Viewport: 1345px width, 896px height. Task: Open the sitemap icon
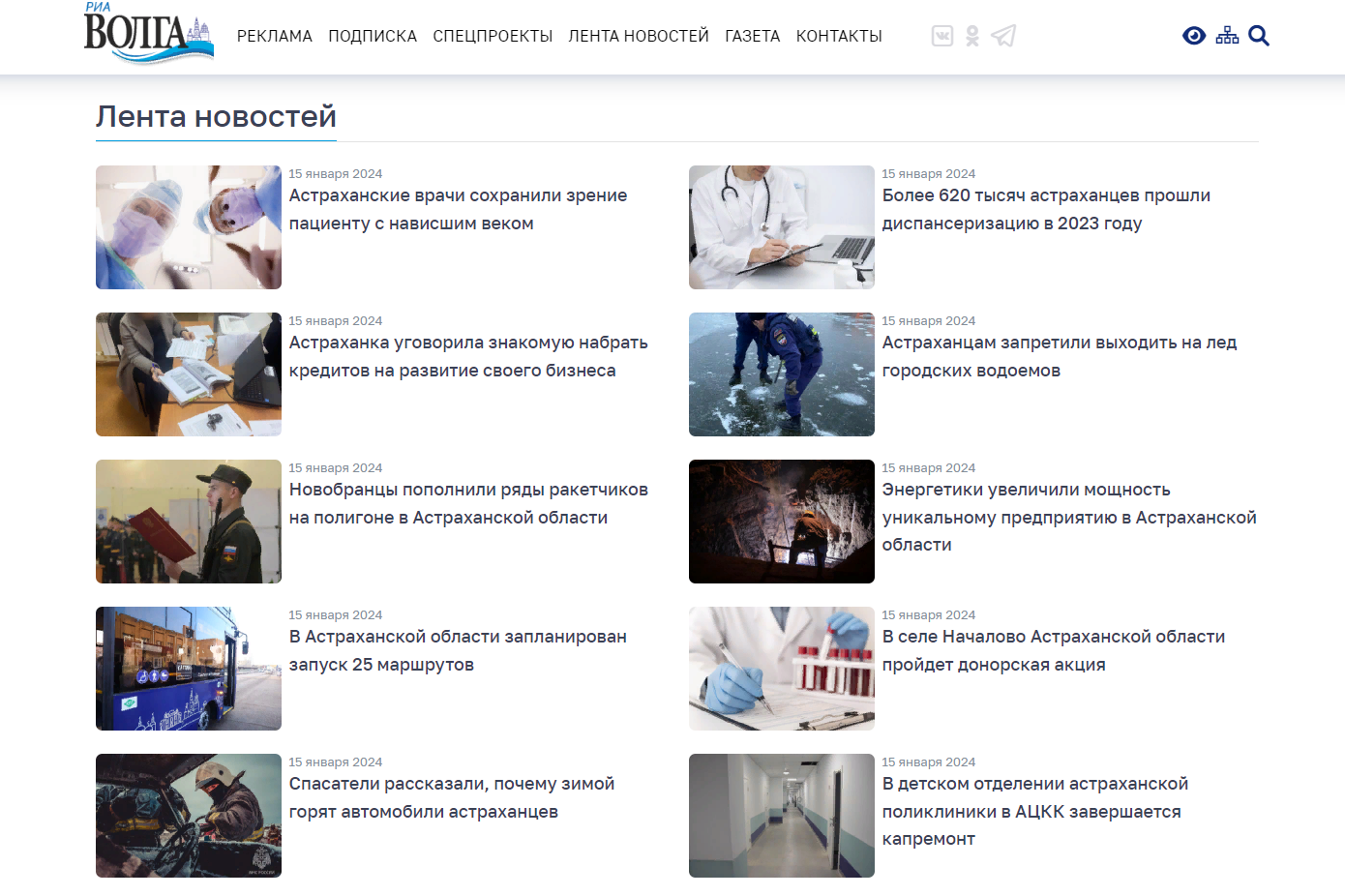point(1227,36)
